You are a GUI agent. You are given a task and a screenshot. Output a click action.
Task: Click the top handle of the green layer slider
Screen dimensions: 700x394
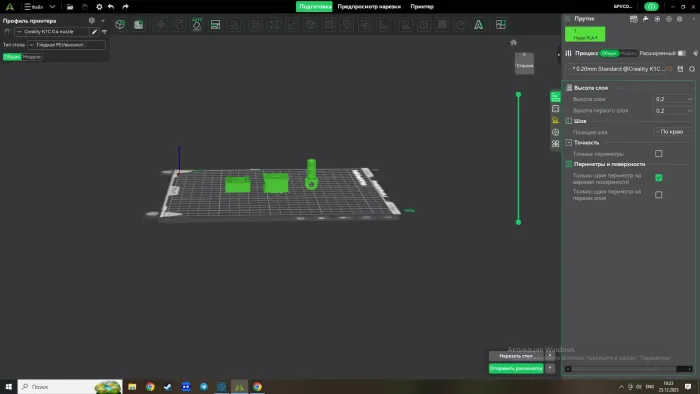(518, 95)
